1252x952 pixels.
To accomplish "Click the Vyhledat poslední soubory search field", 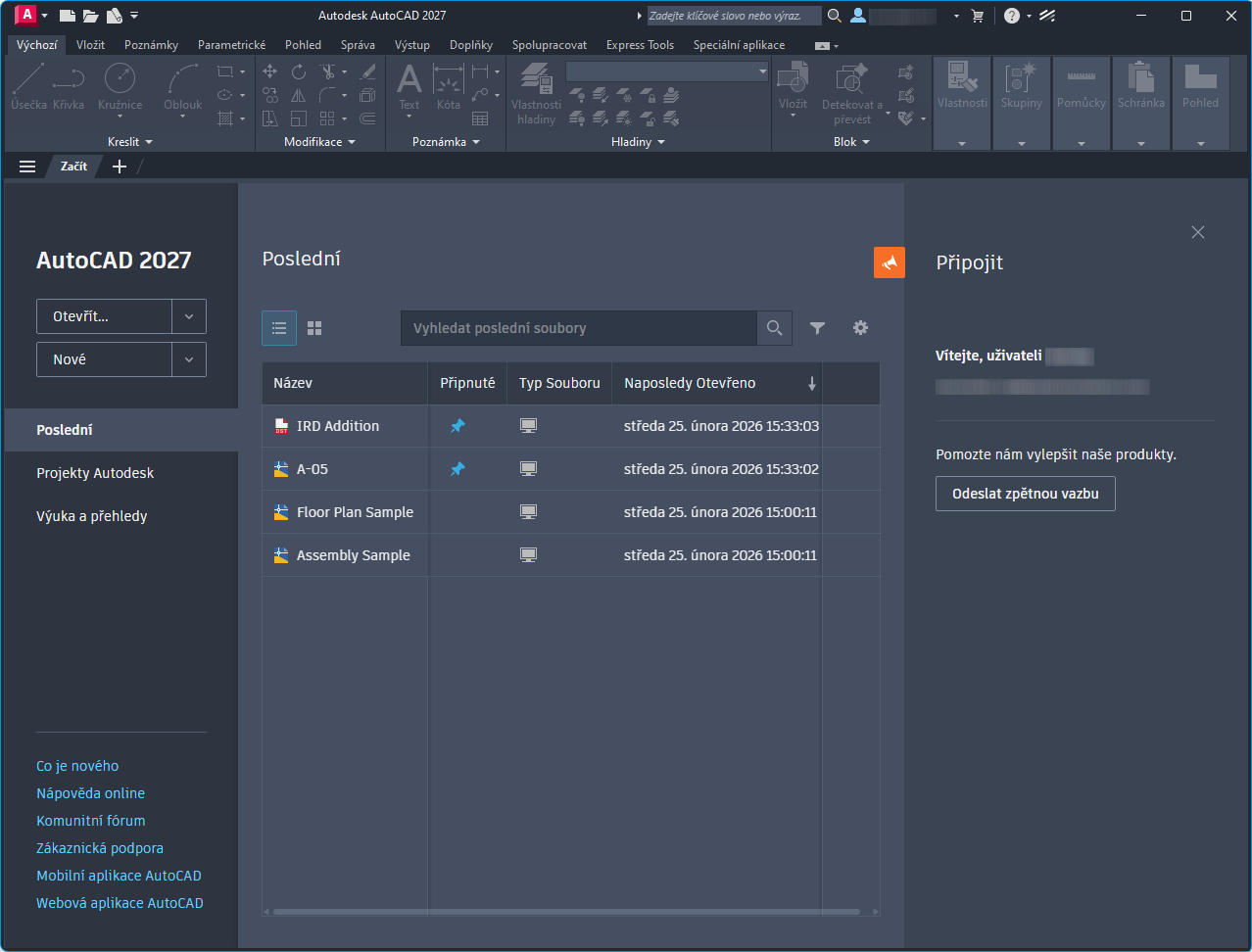I will coord(579,328).
